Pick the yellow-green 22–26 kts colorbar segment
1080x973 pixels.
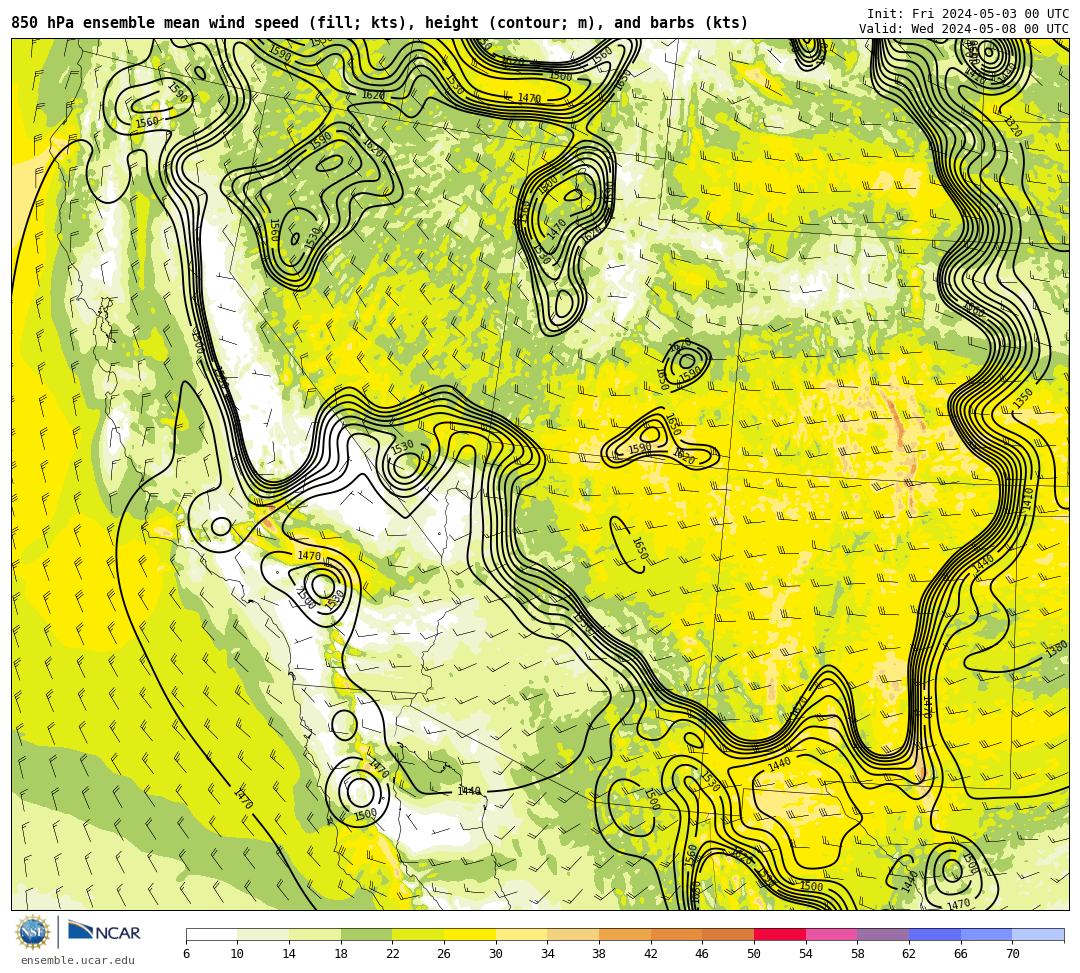pos(418,934)
